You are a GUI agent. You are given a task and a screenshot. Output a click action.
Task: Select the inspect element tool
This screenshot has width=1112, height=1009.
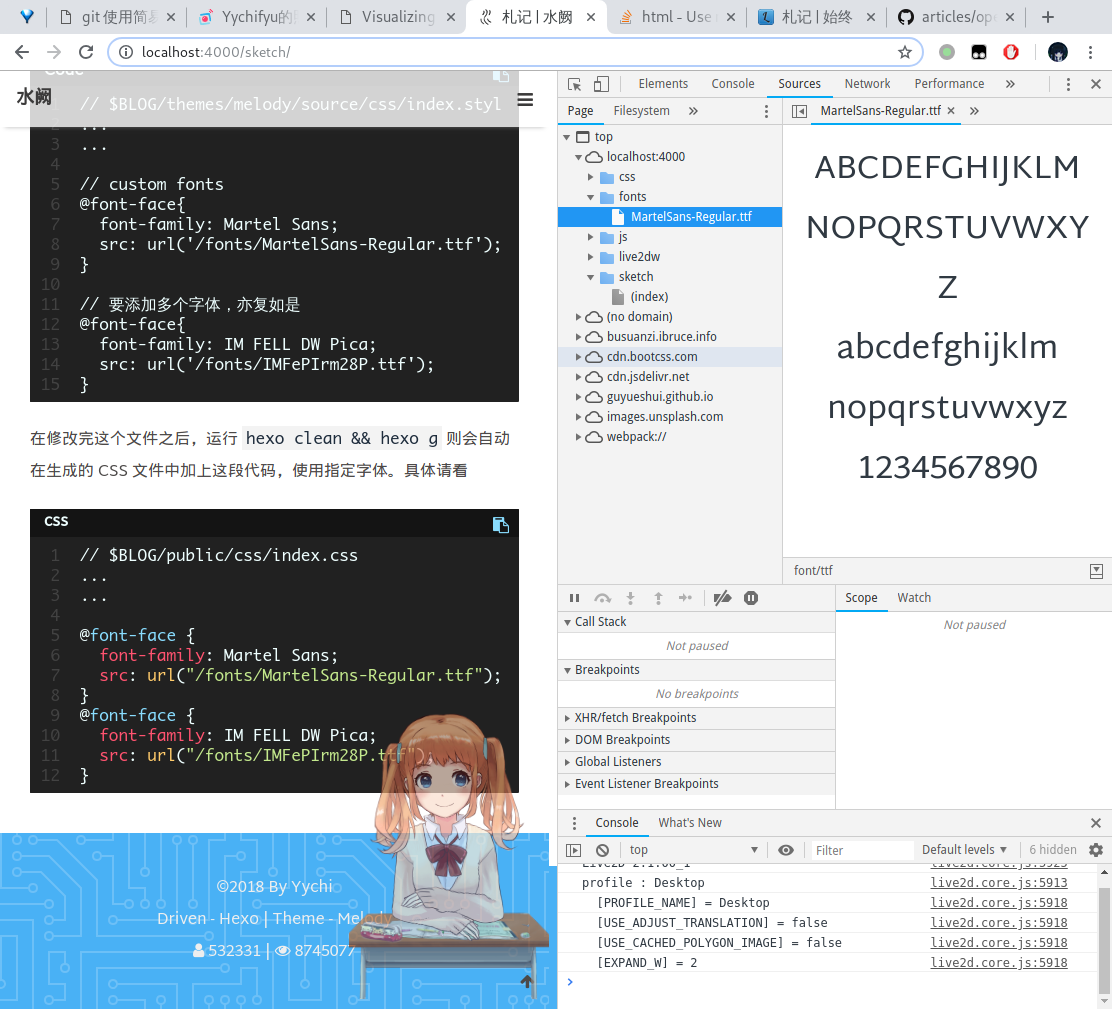574,84
